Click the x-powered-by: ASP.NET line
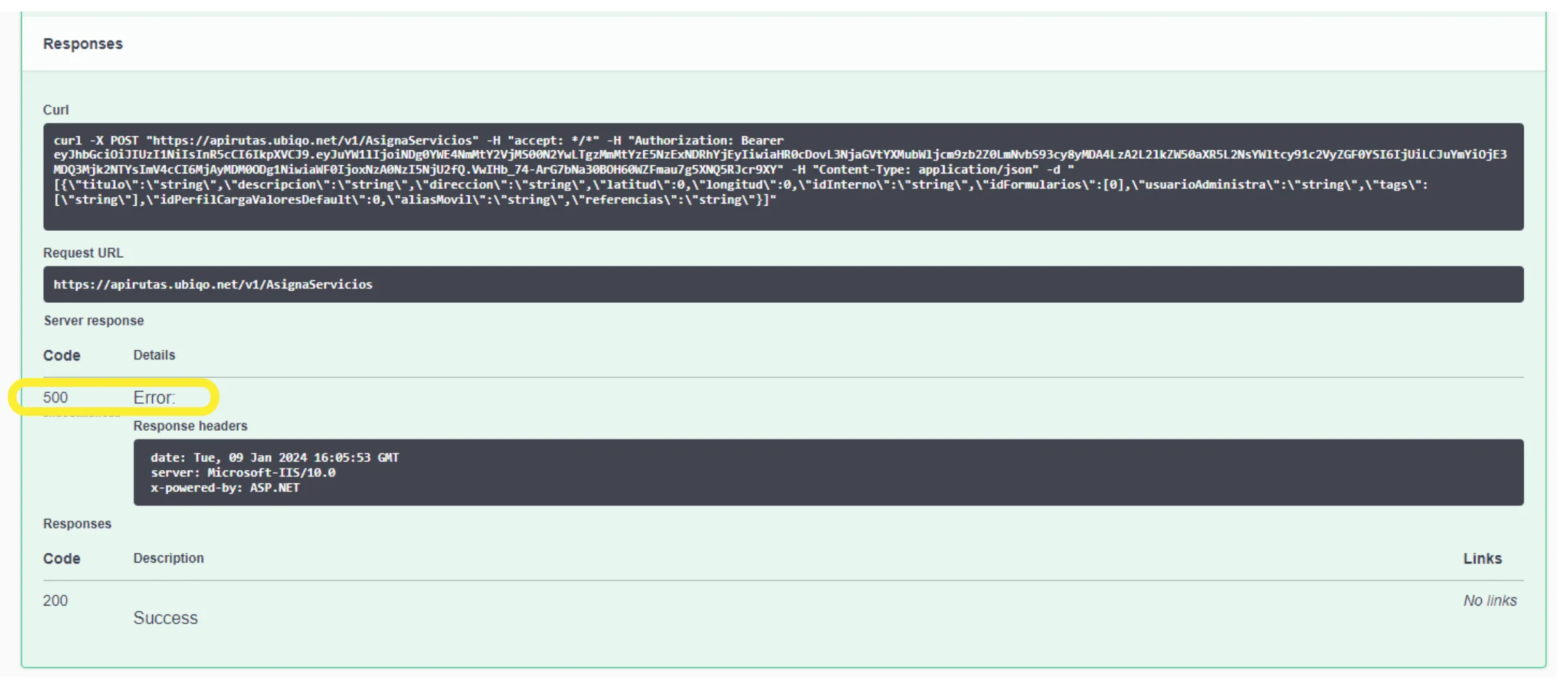Image resolution: width=1568 pixels, height=684 pixels. click(x=225, y=488)
